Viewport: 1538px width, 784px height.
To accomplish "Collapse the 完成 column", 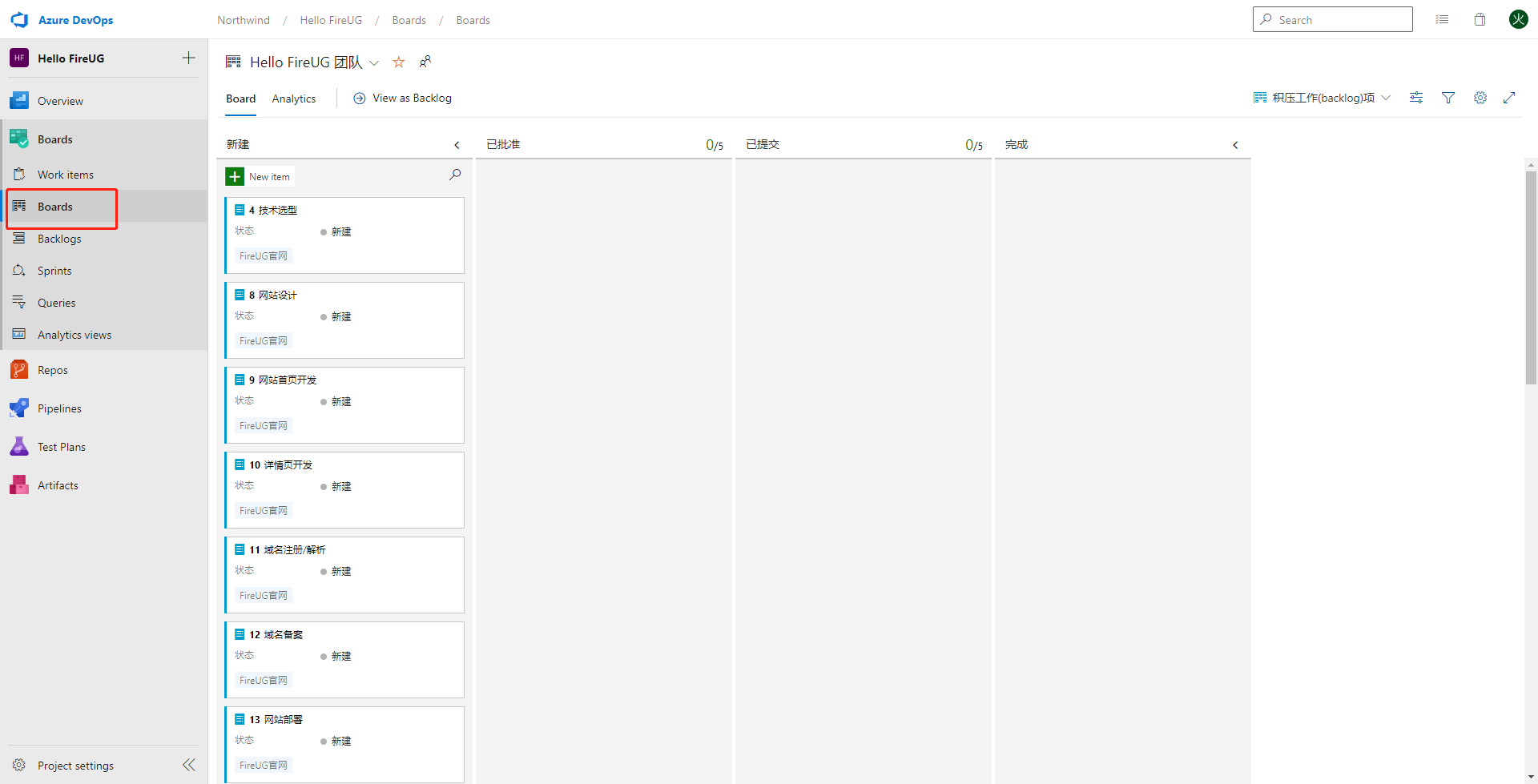I will pyautogui.click(x=1235, y=145).
